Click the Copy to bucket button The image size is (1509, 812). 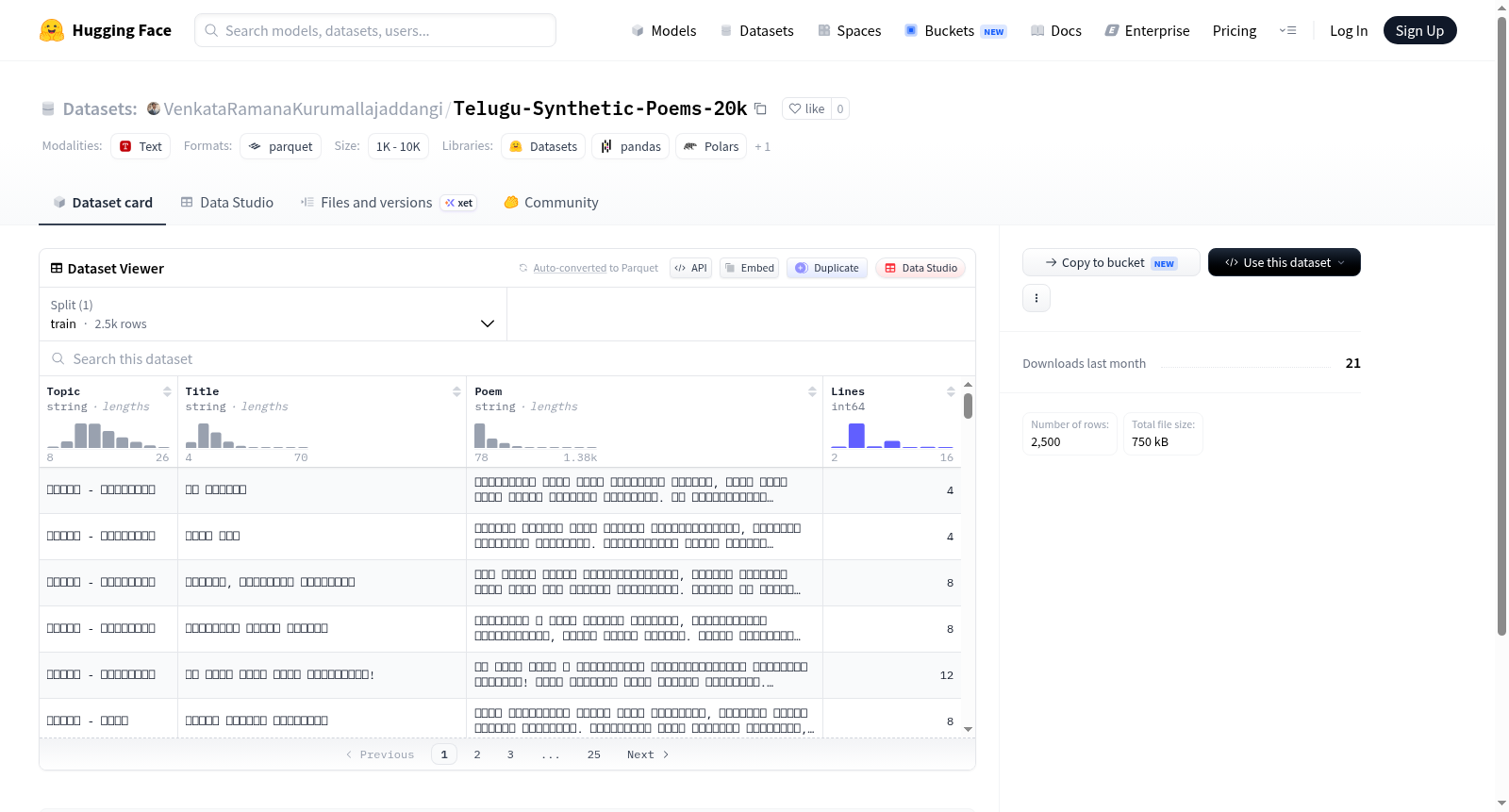point(1111,262)
